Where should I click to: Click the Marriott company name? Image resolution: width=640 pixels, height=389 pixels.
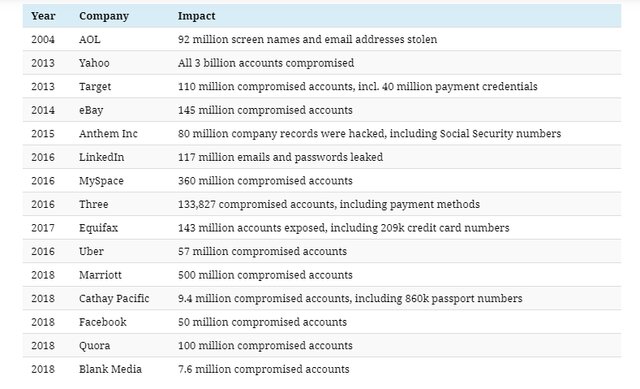click(x=100, y=275)
